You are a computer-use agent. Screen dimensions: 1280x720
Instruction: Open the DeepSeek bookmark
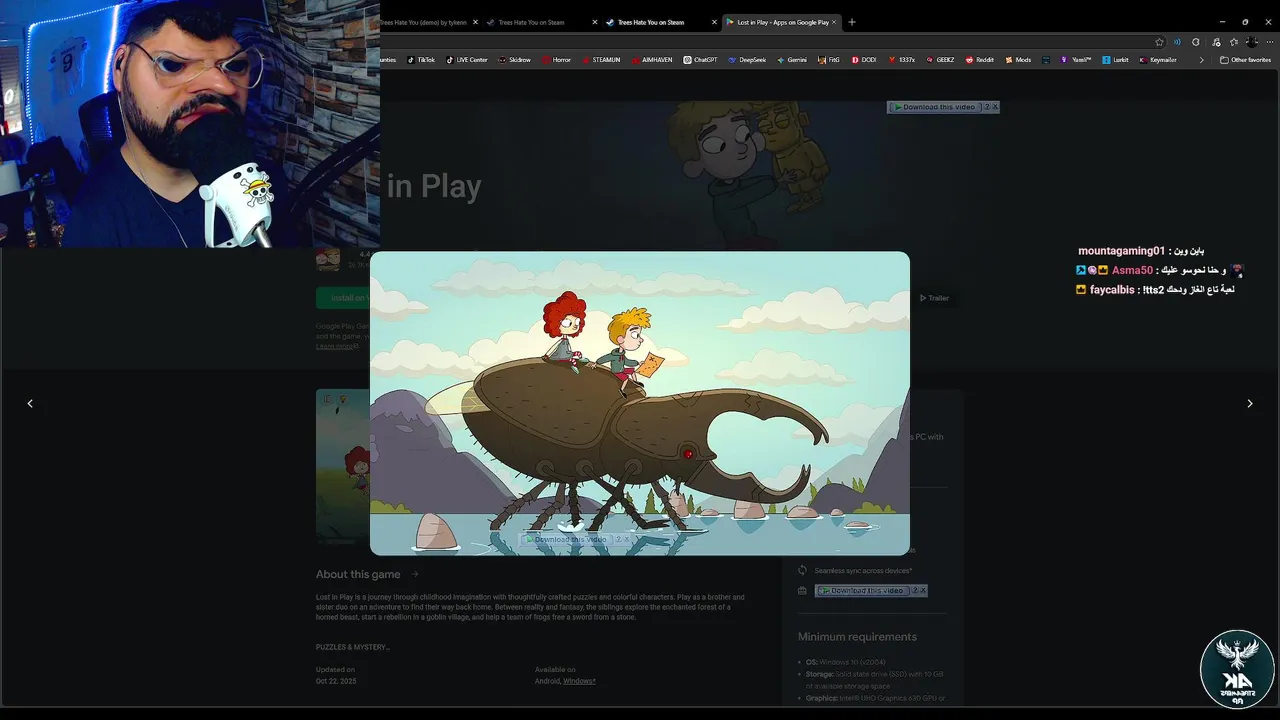pos(746,60)
